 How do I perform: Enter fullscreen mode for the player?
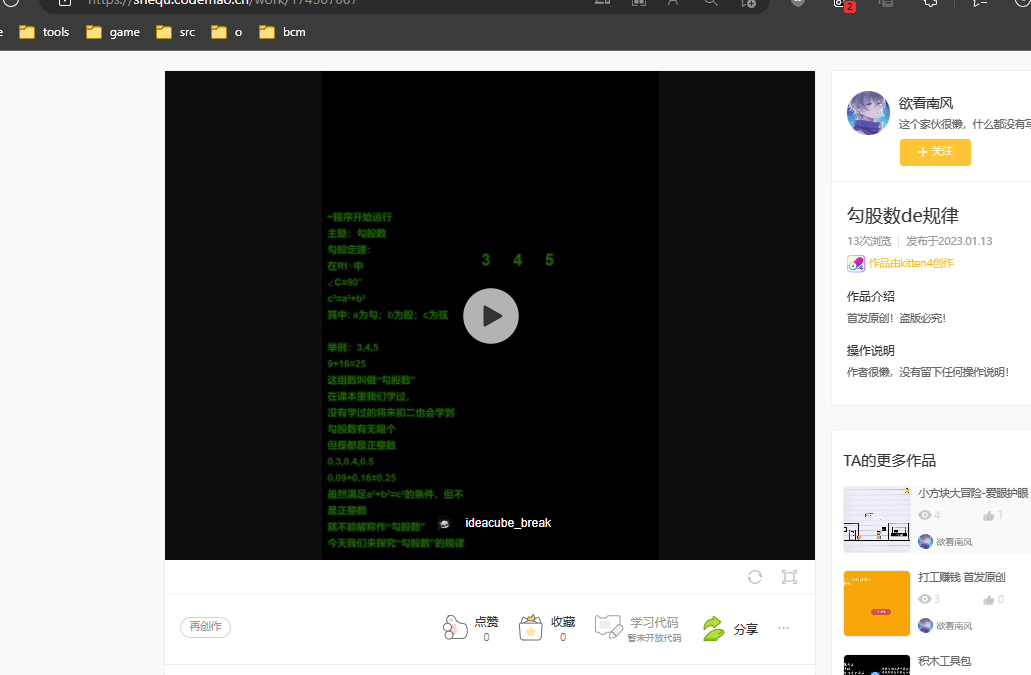click(789, 577)
